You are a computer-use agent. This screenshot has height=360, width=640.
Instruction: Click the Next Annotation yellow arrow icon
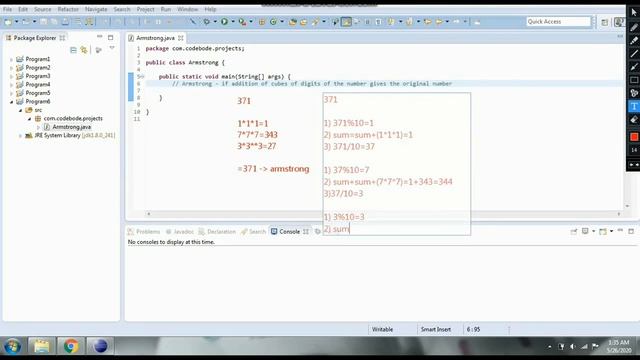tap(391, 22)
